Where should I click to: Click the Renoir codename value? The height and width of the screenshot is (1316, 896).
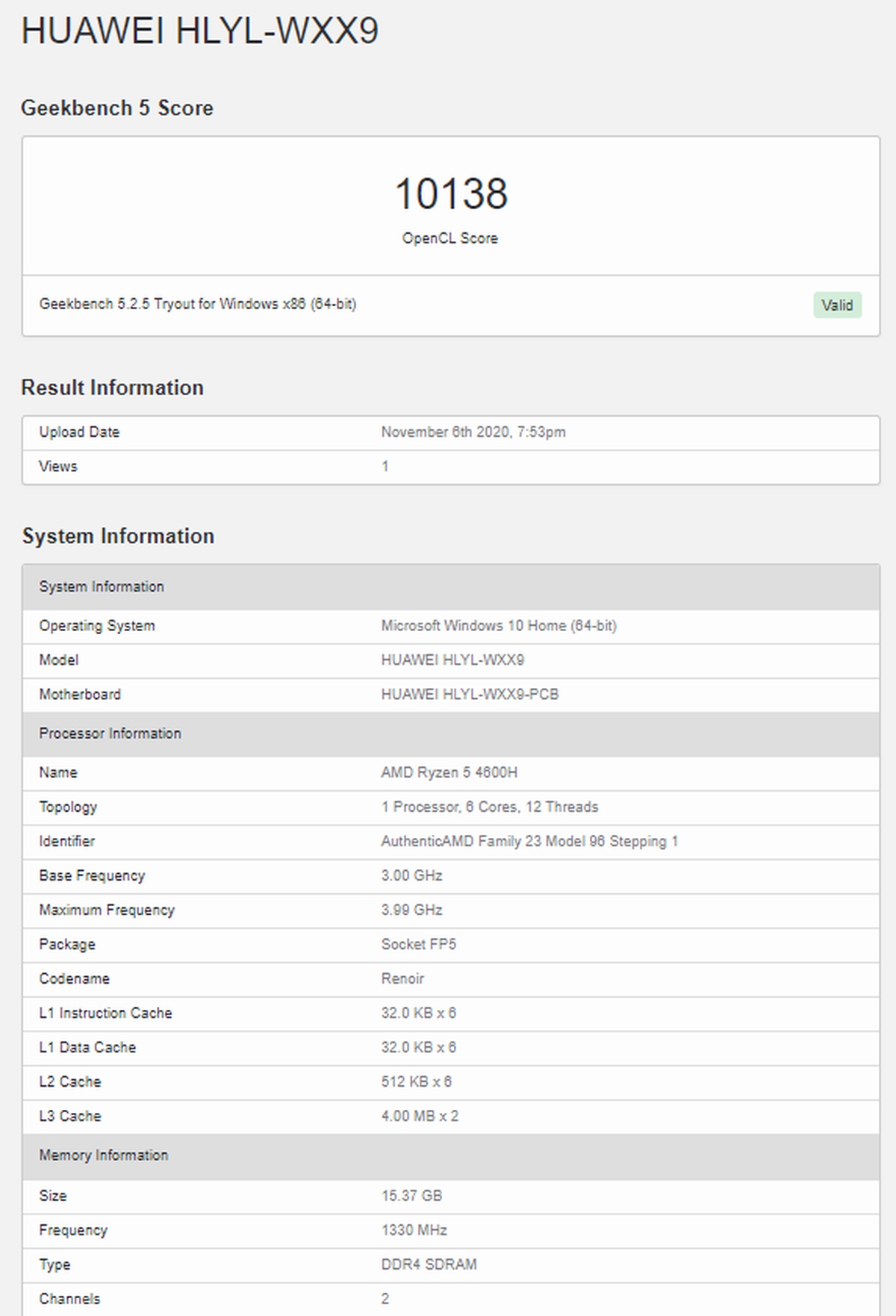402,978
